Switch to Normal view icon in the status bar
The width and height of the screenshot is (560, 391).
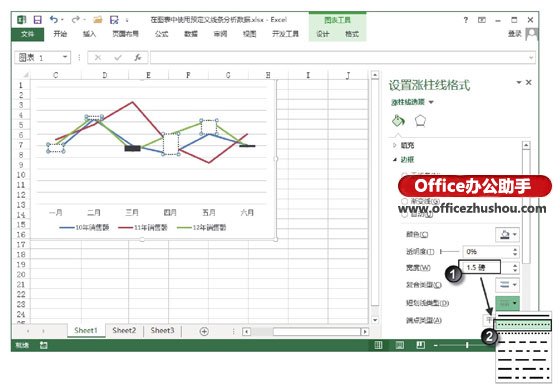(x=378, y=345)
